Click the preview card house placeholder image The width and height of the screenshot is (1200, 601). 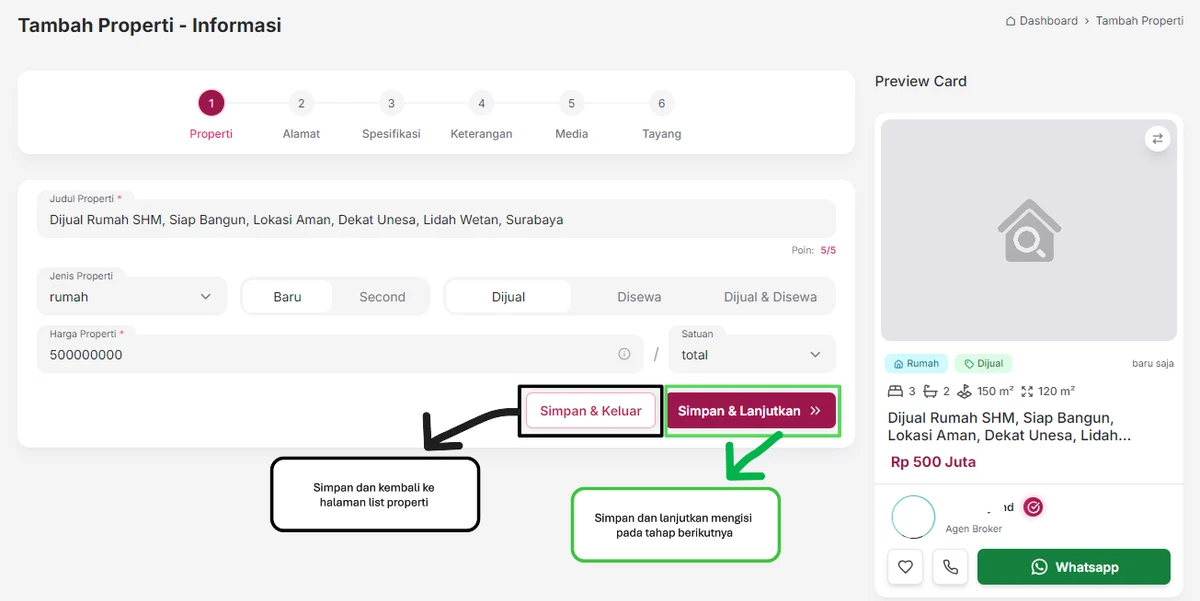[x=1029, y=231]
